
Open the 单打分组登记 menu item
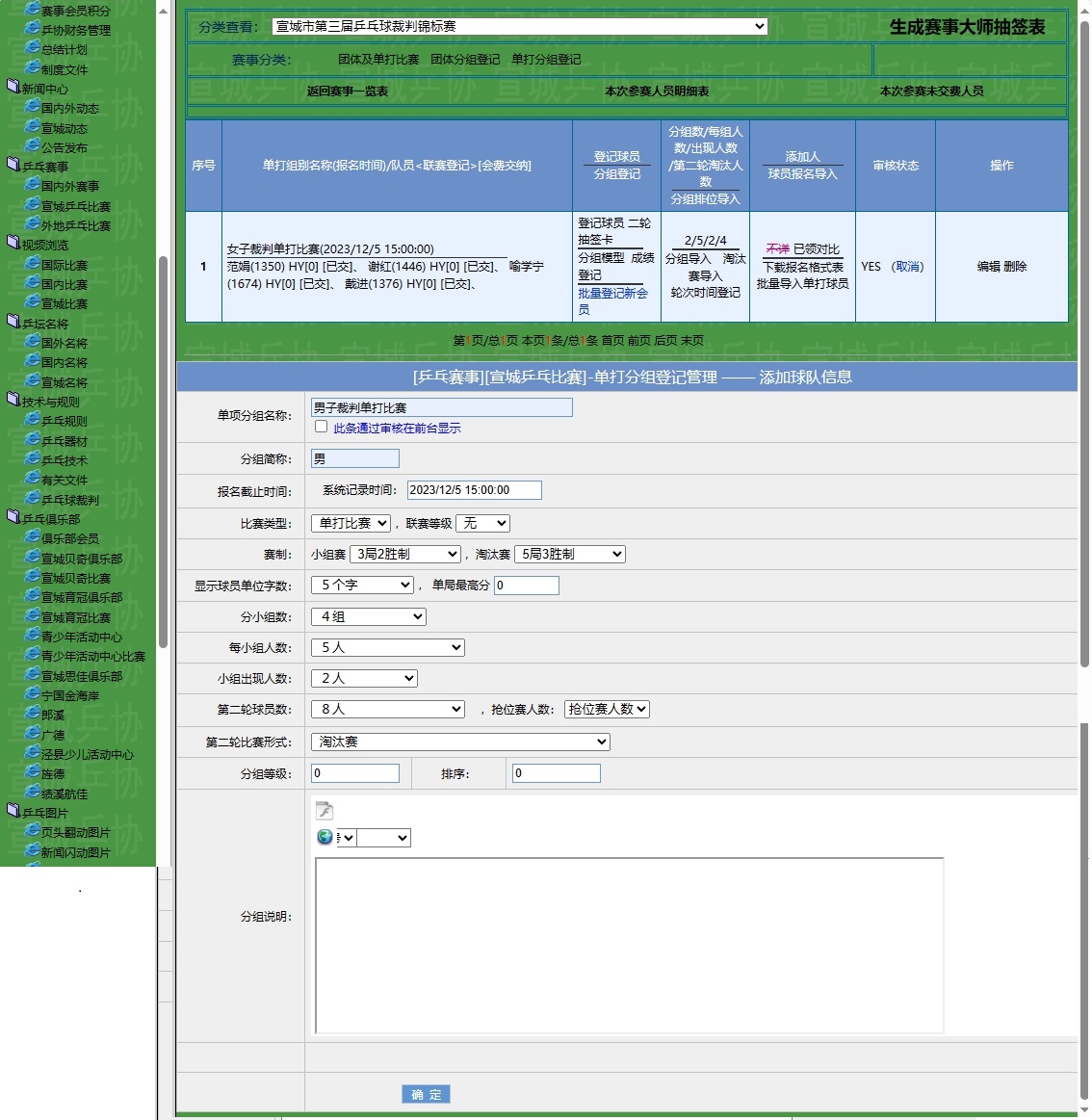coord(546,60)
